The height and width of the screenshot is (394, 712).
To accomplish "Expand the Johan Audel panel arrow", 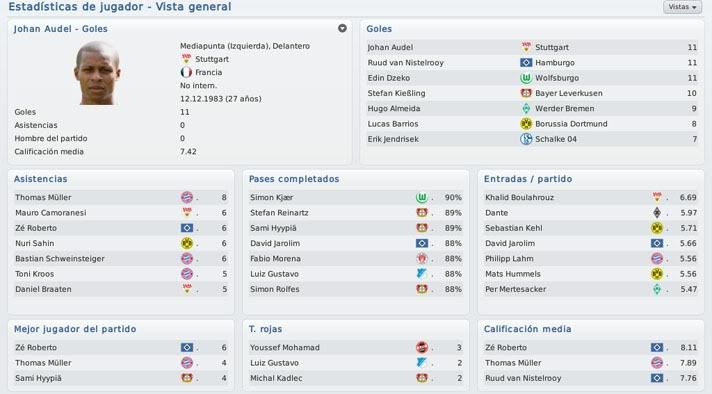I will coord(342,28).
